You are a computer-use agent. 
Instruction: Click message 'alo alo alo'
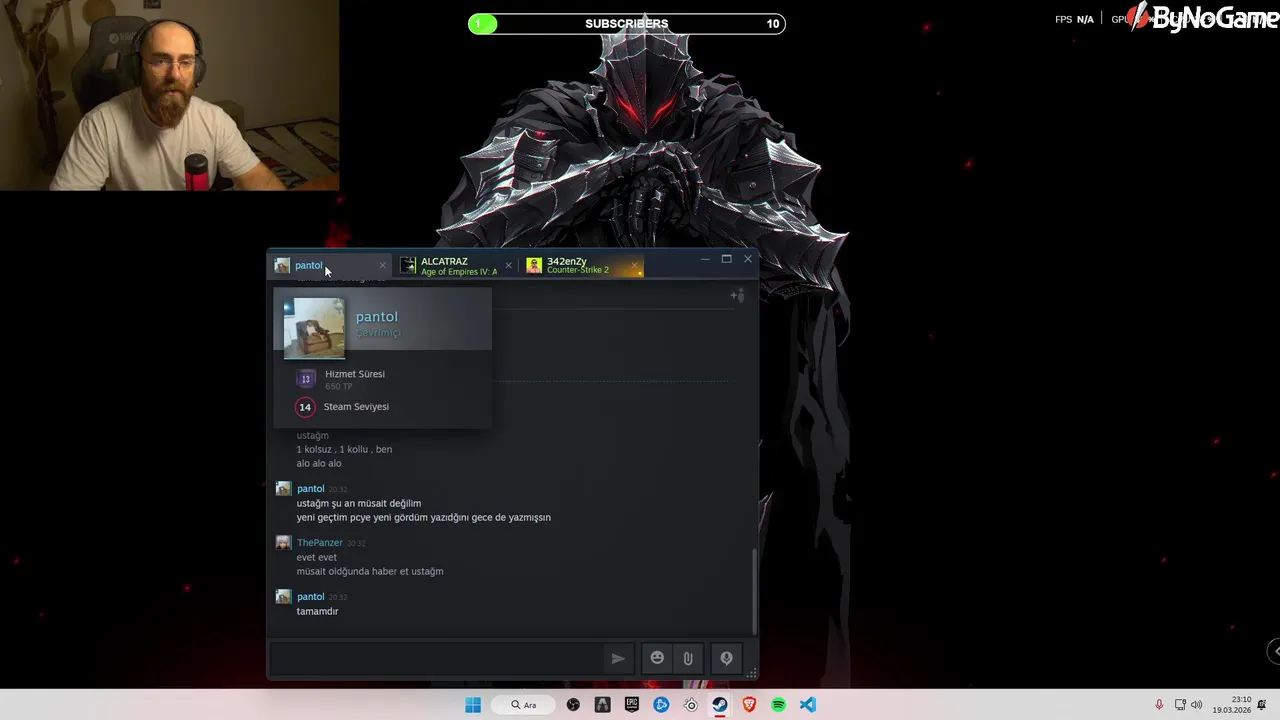click(x=319, y=463)
